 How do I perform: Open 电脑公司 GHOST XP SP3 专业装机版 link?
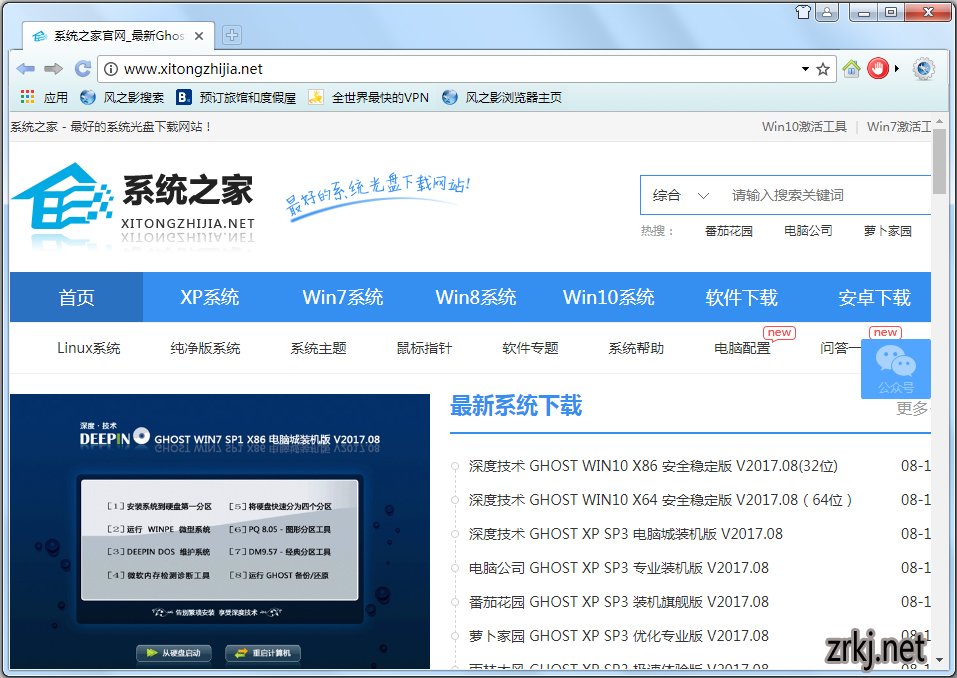pos(619,568)
